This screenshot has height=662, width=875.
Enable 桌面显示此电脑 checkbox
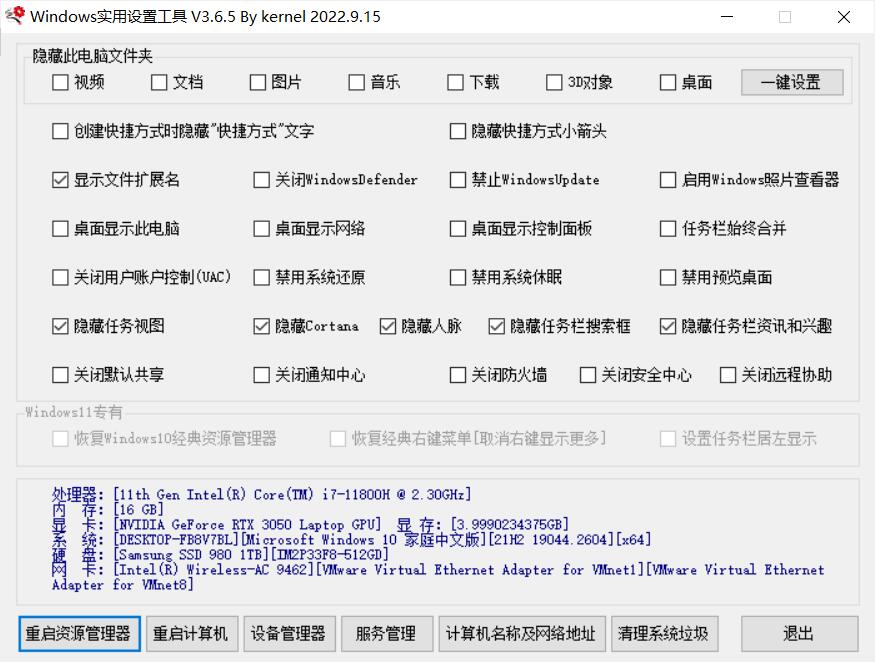point(60,229)
